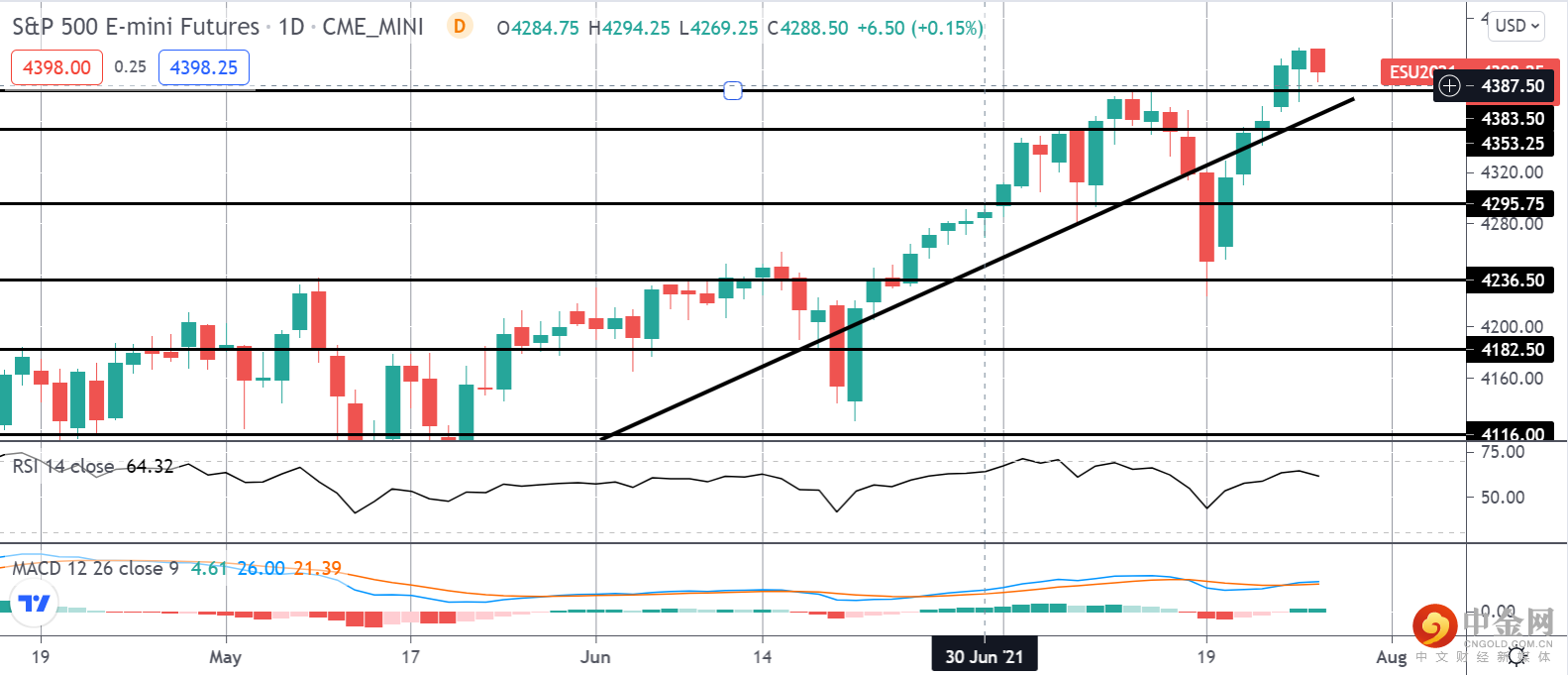
Task: Click the 4236.50 price level label
Action: tap(1512, 281)
